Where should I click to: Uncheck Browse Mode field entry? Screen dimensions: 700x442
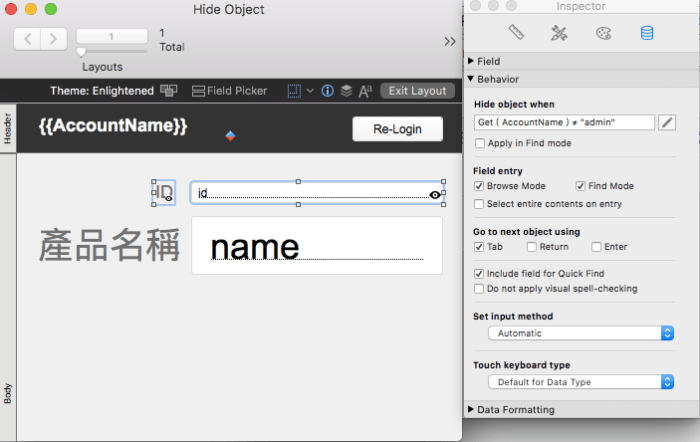[x=480, y=186]
